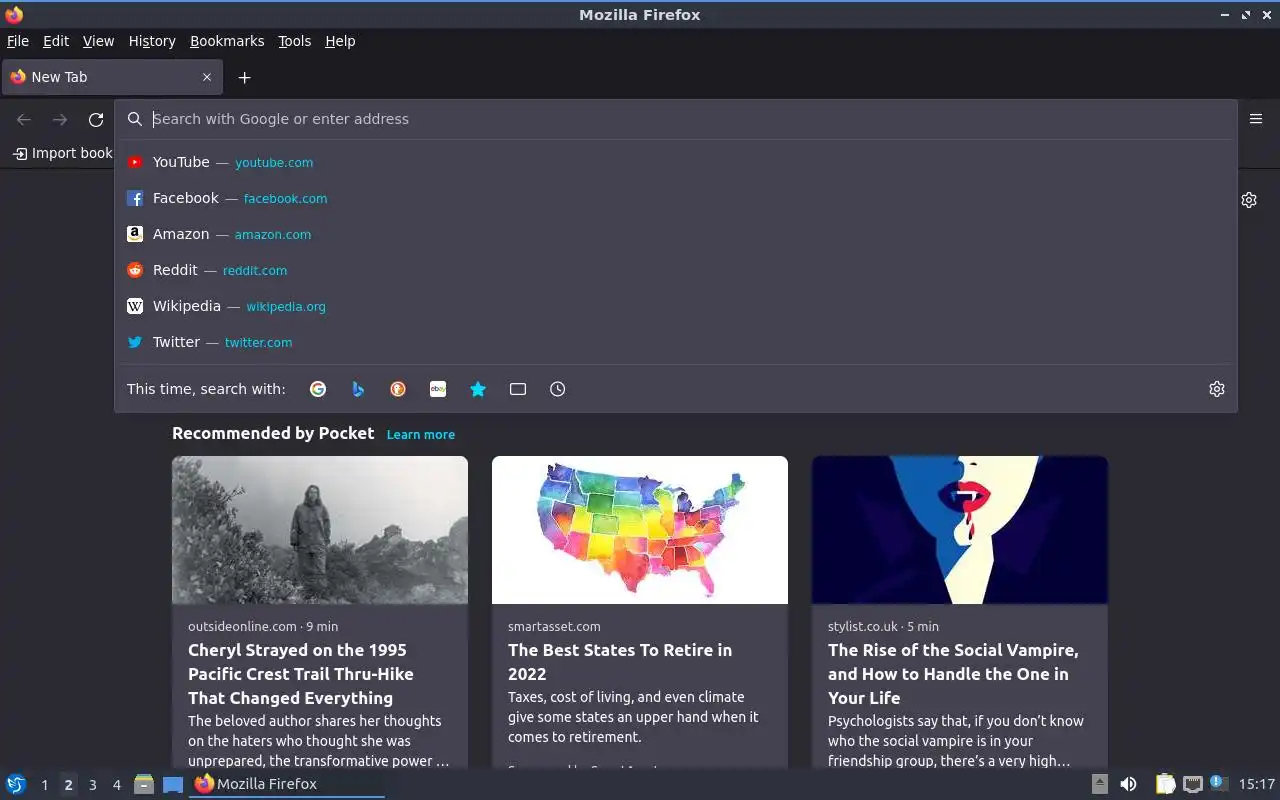Open Rise of the Social Vampire article
Screen dimensions: 1280x800
pos(953,674)
